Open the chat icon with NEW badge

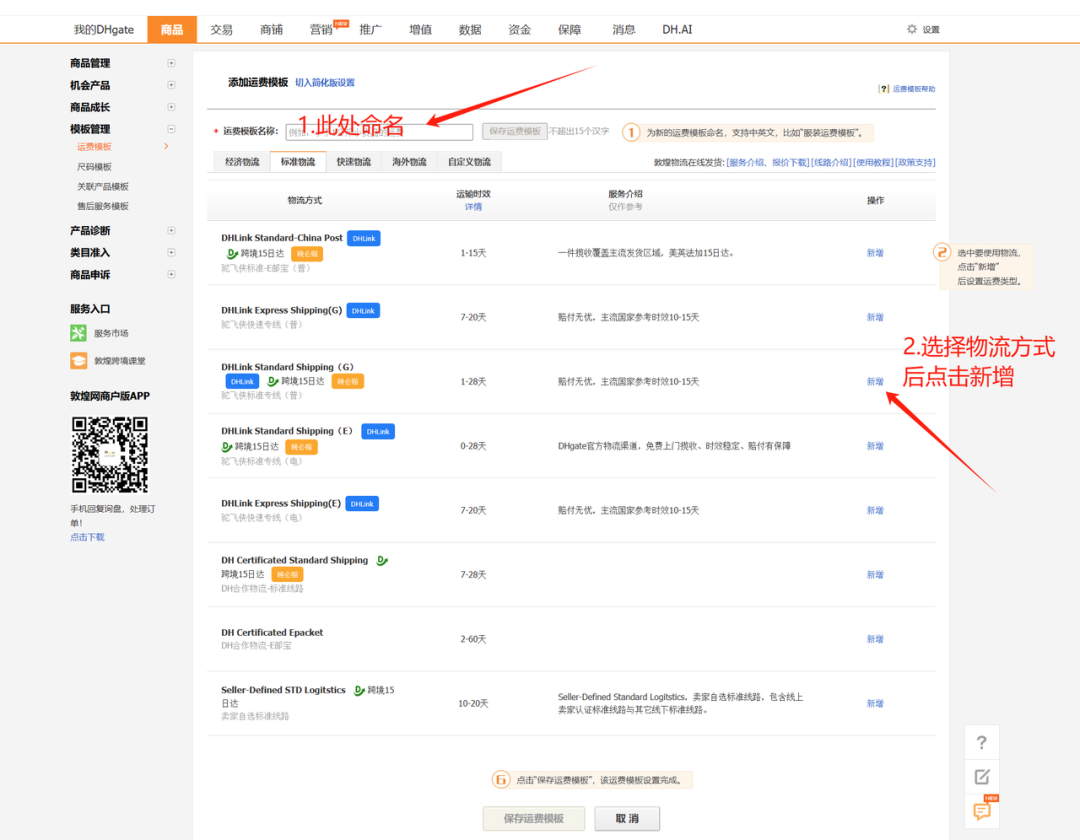(x=981, y=810)
